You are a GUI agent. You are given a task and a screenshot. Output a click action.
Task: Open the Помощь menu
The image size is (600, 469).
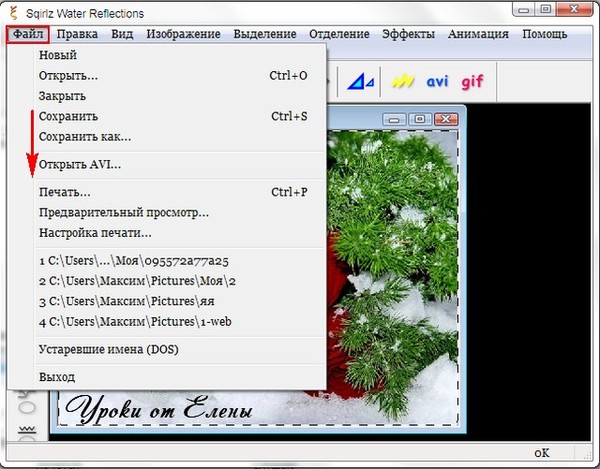(545, 34)
